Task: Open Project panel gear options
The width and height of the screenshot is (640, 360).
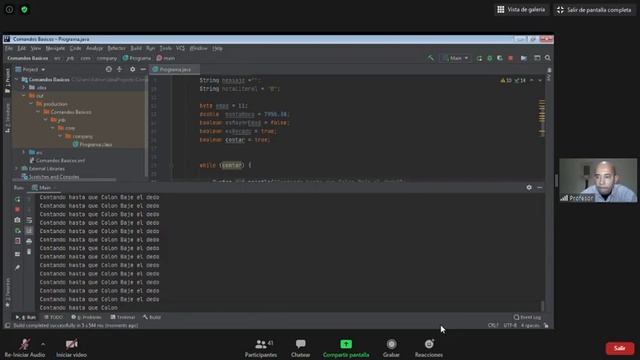Action: pos(132,69)
